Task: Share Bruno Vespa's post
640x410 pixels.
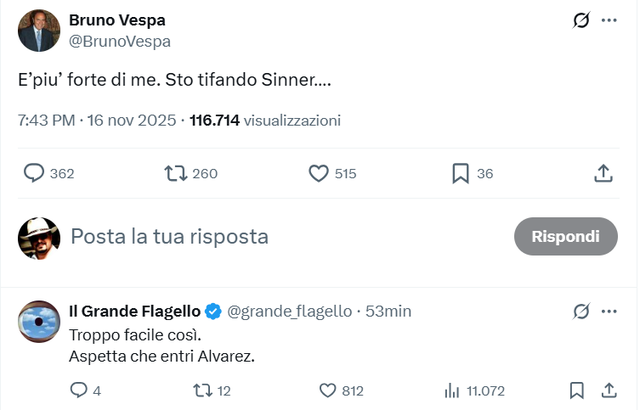Action: 603,173
